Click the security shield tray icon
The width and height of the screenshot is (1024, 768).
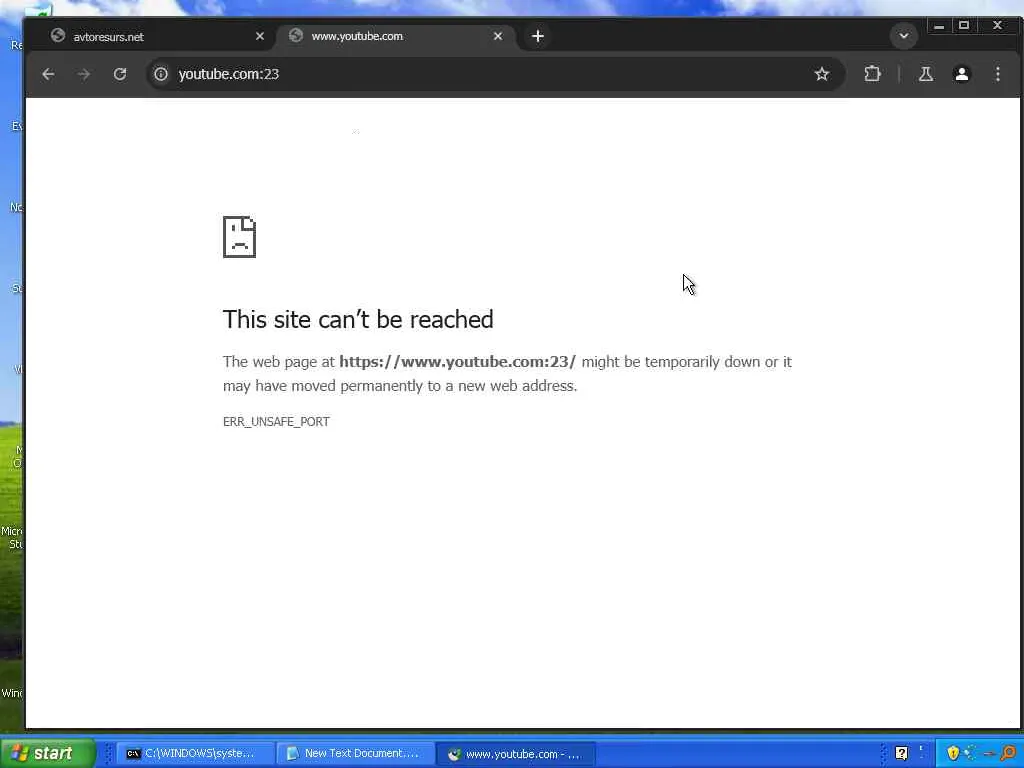pyautogui.click(x=953, y=754)
